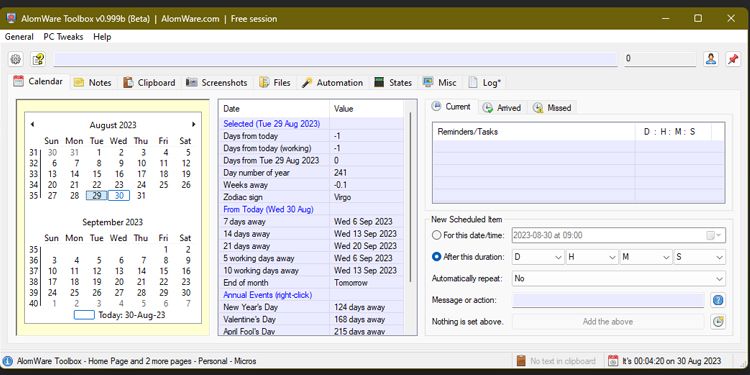Open the PC Tweaks menu

(x=63, y=37)
